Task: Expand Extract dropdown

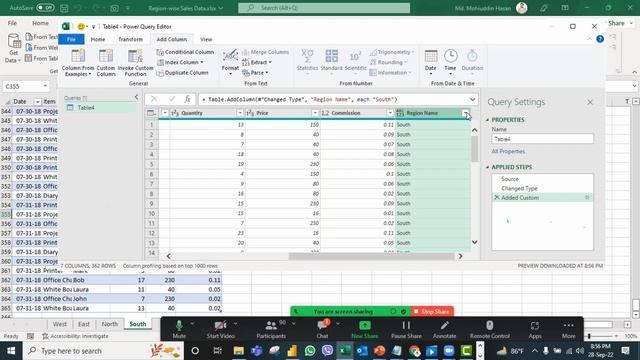Action: coord(270,62)
